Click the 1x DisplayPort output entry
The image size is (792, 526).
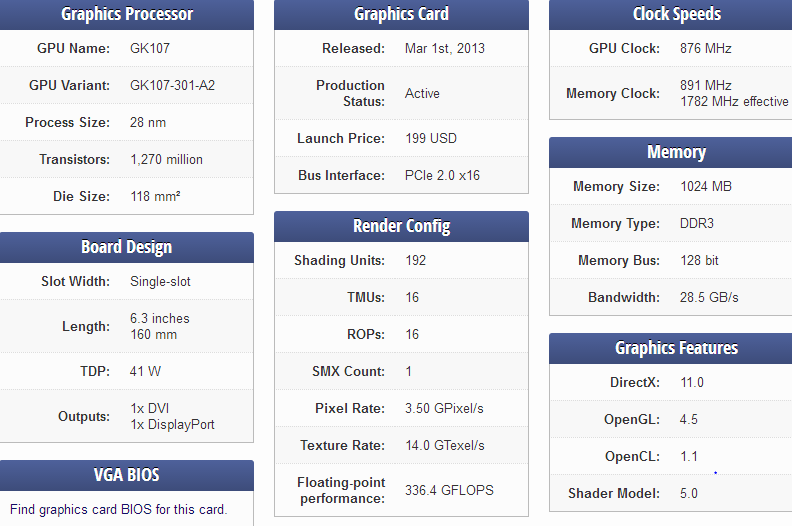click(x=173, y=424)
